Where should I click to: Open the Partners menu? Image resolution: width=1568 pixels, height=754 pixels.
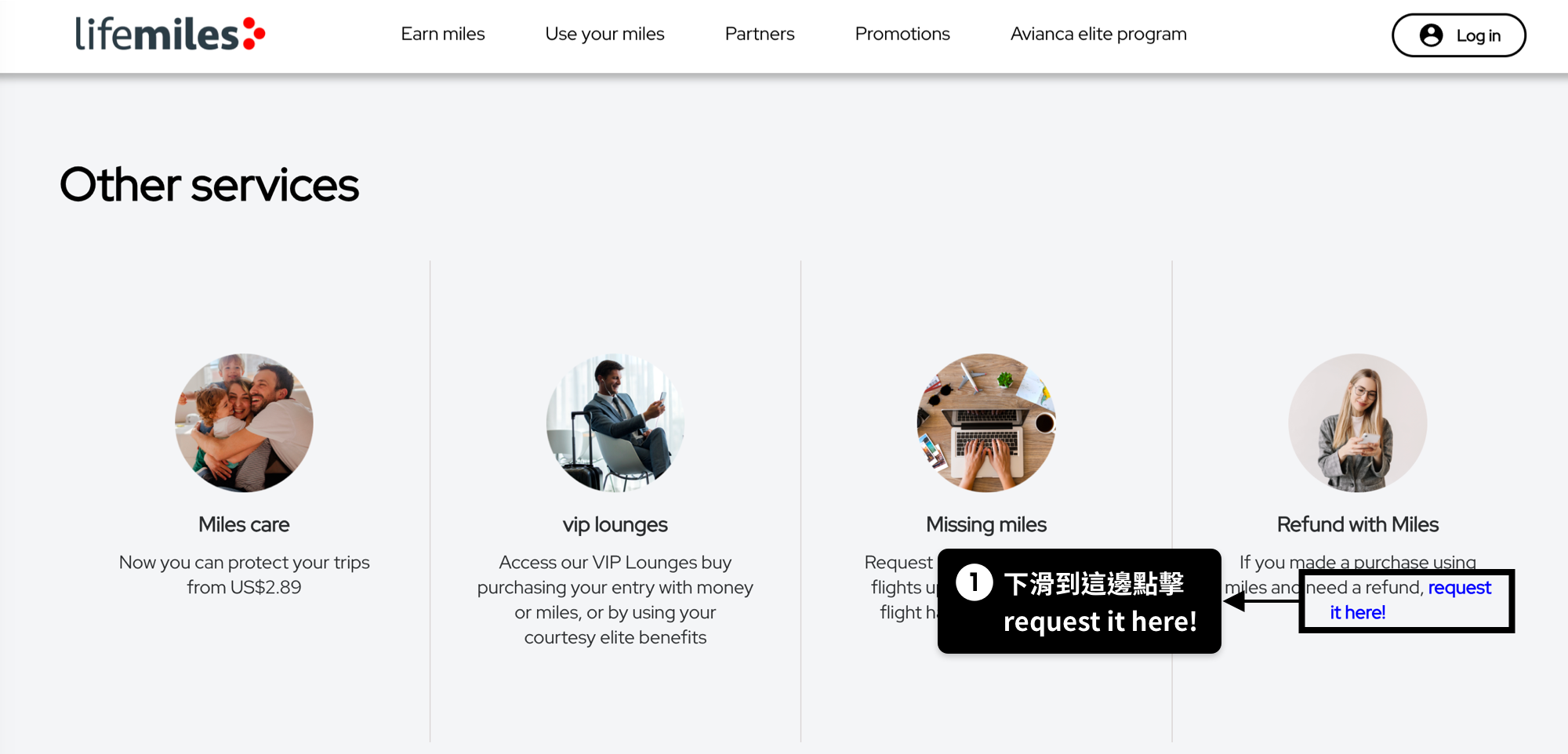click(759, 34)
